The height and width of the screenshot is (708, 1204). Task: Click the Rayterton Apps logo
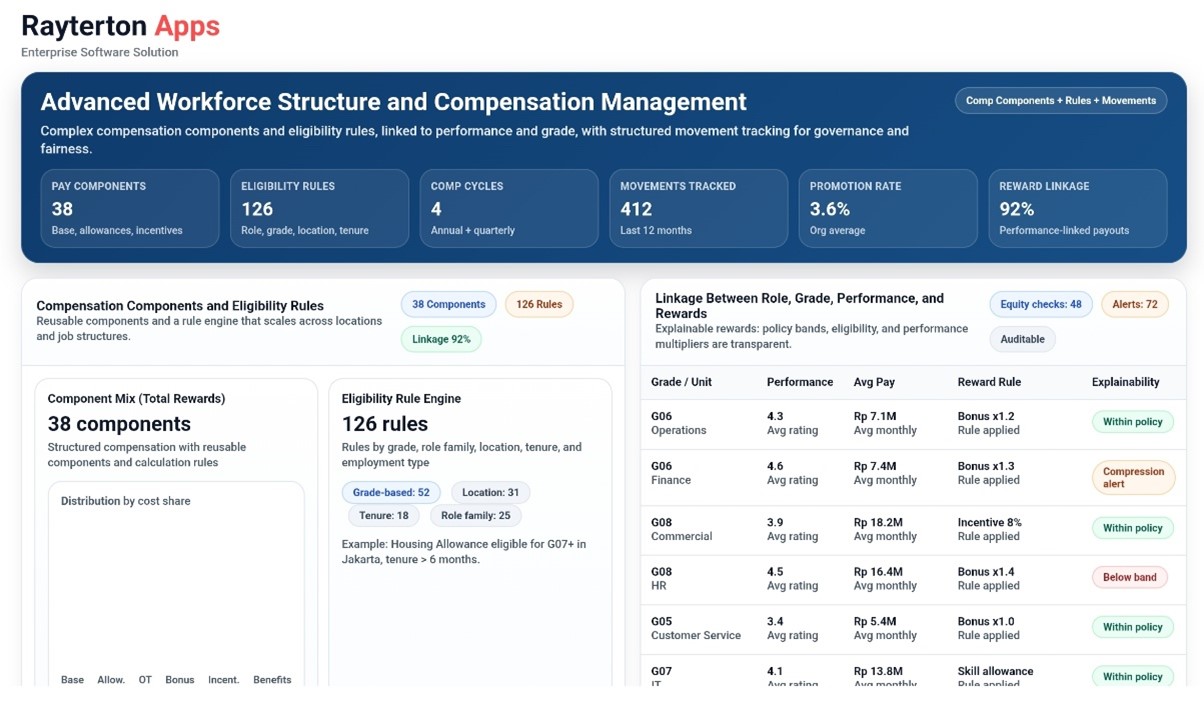[120, 26]
